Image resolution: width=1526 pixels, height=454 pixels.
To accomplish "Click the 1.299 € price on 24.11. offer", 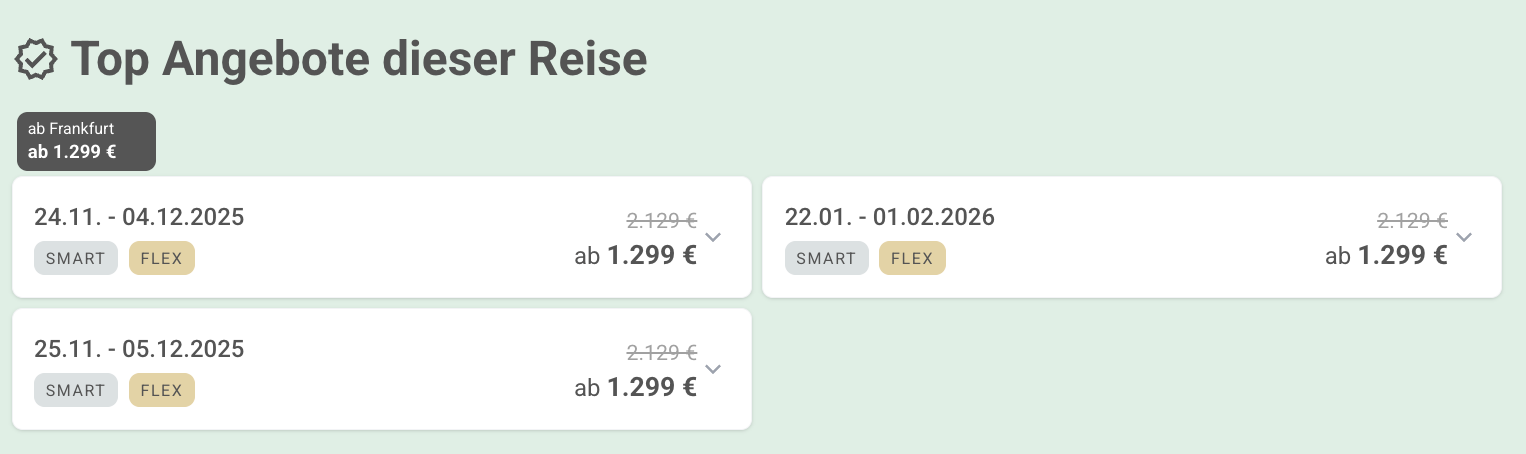I will [x=652, y=256].
